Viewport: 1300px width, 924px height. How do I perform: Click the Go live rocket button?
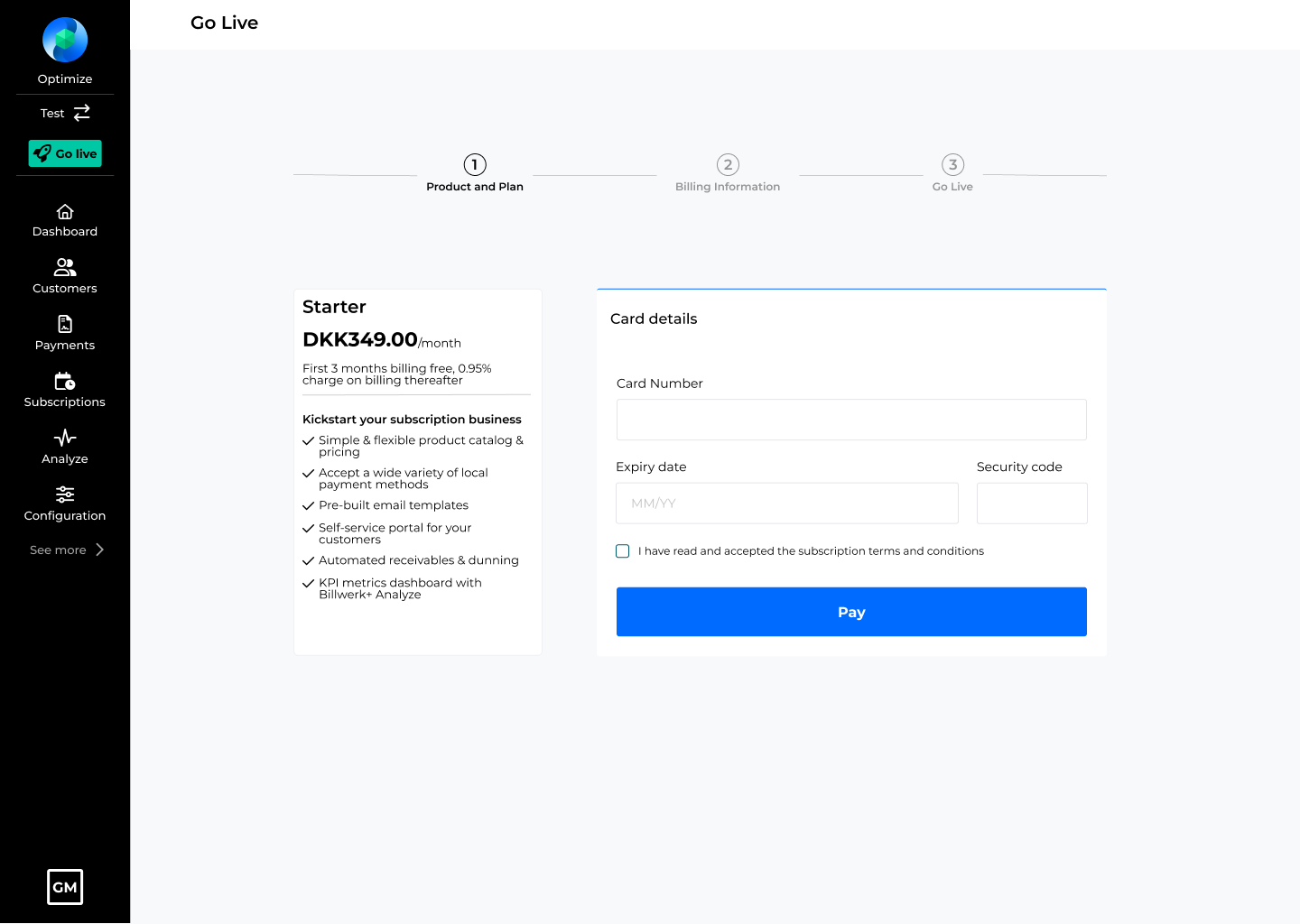[x=65, y=153]
